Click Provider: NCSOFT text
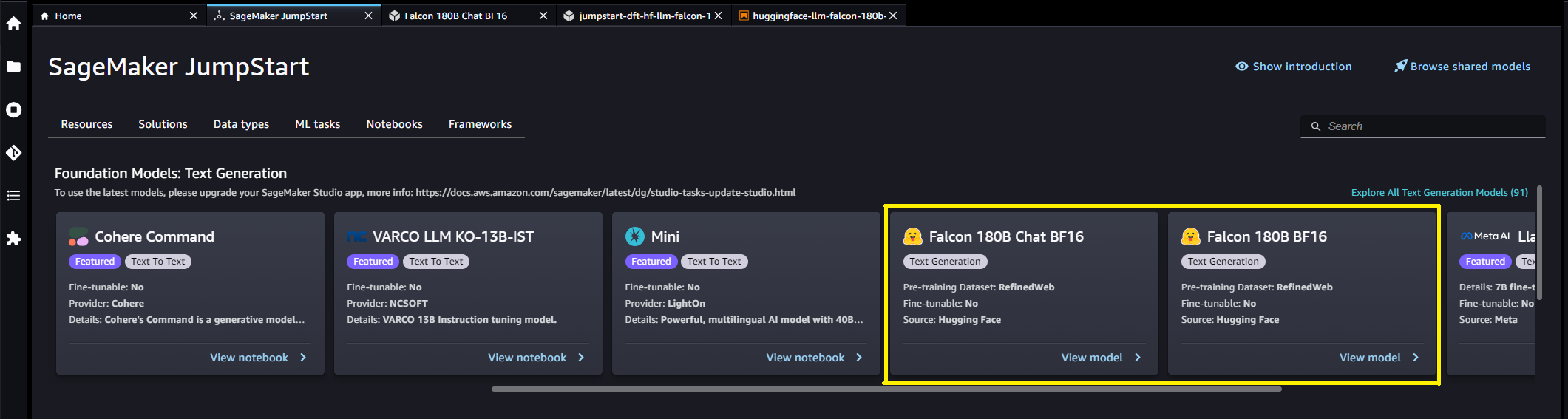Viewport: 1568px width, 419px height. point(387,303)
